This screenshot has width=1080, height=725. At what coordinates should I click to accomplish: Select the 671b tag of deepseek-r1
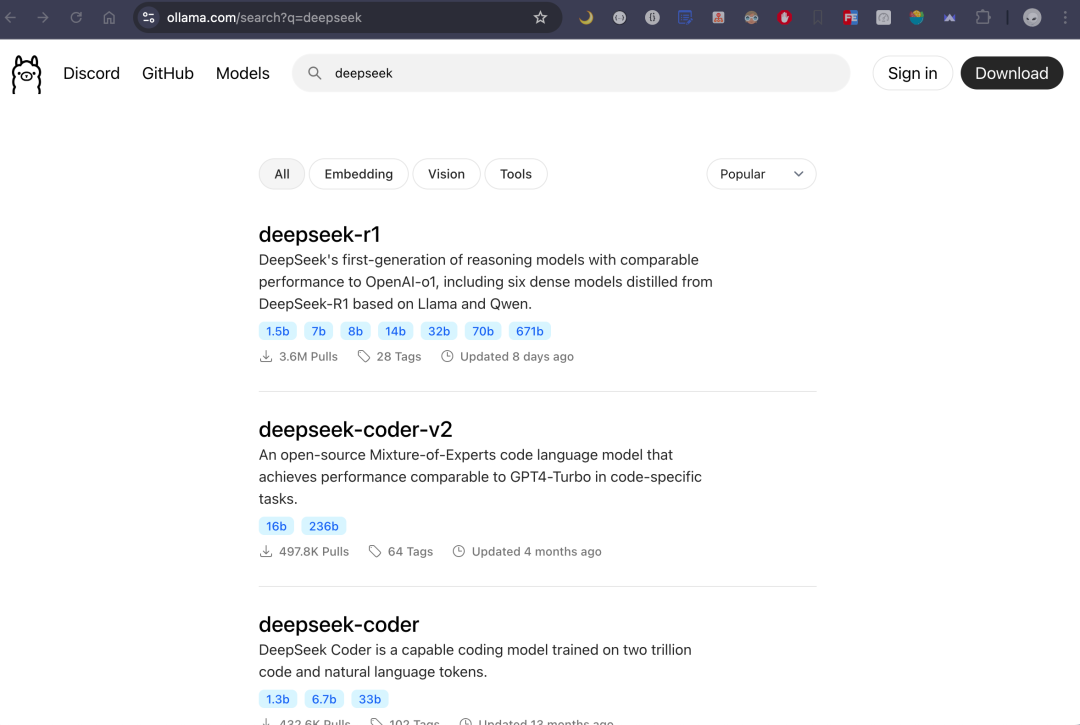(x=530, y=331)
